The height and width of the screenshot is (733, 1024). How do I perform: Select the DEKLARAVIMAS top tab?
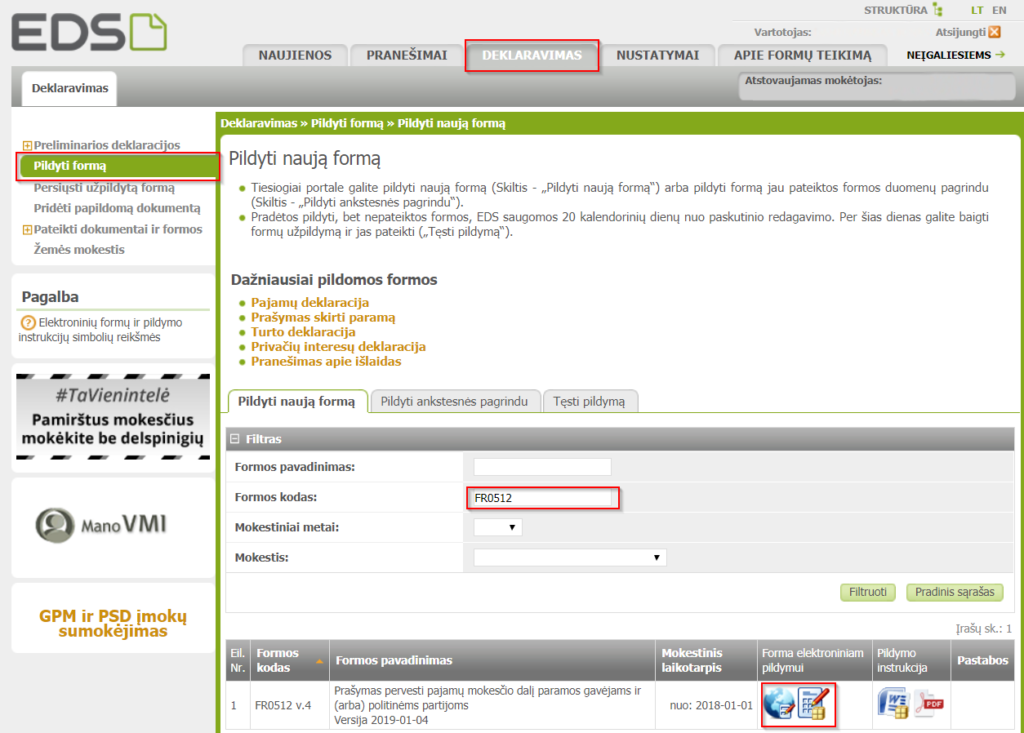pos(532,56)
